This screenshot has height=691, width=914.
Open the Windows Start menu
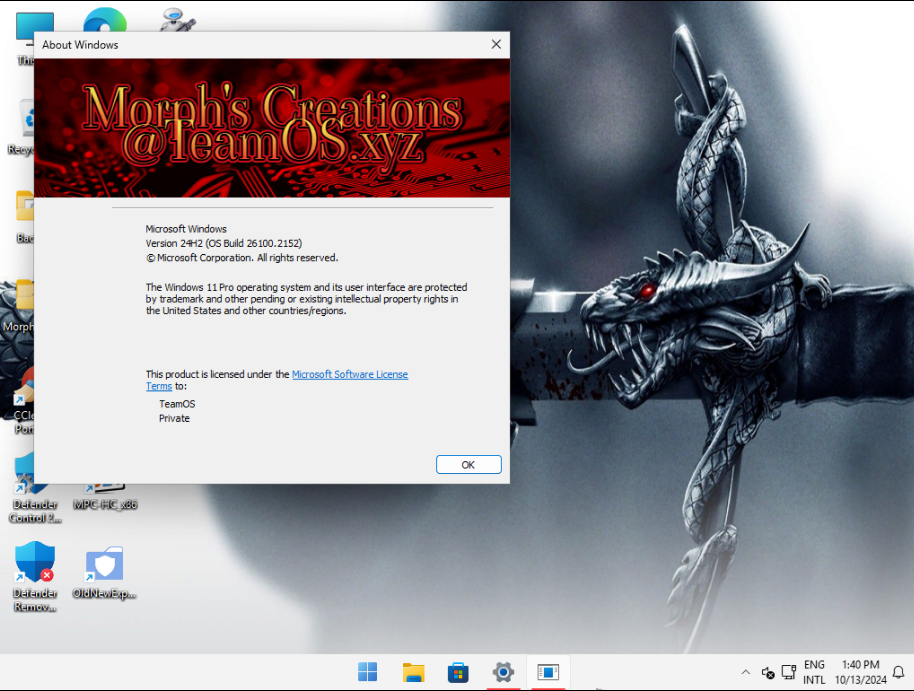(x=367, y=672)
